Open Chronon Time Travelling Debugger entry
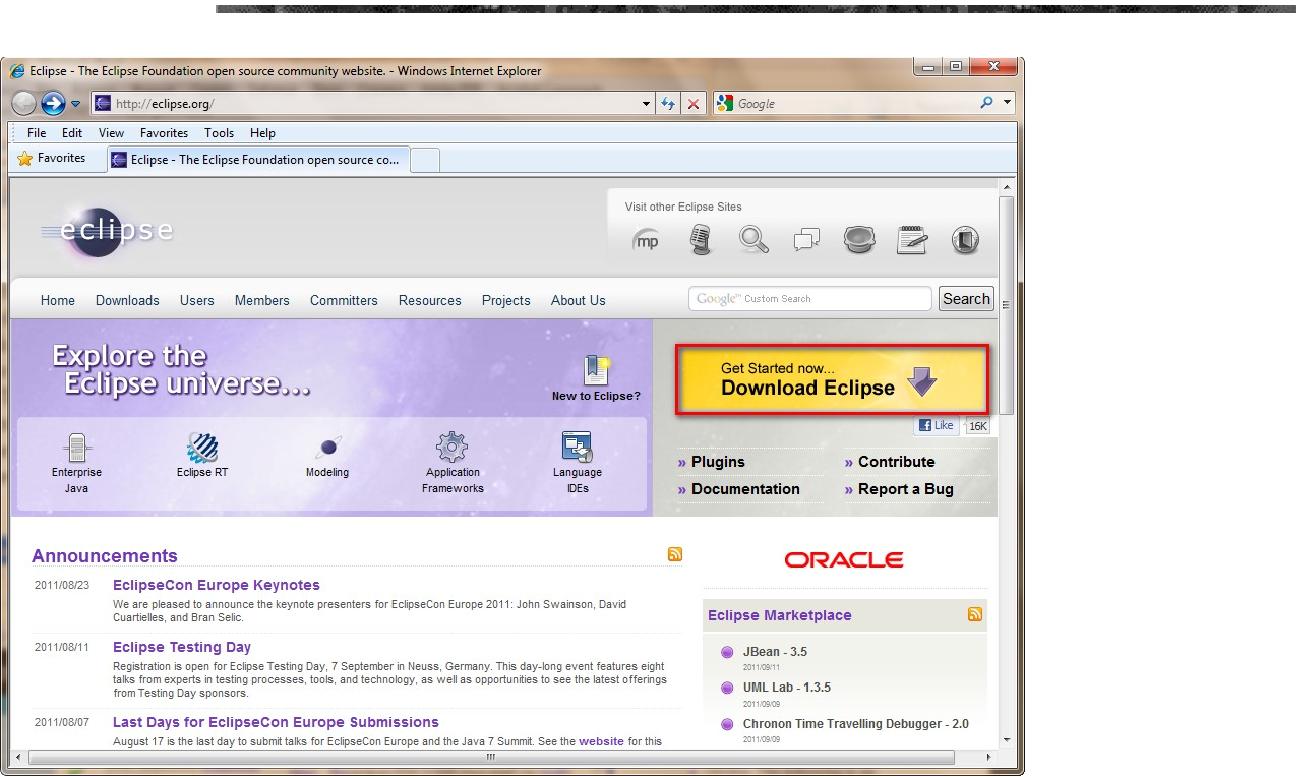 tap(856, 724)
